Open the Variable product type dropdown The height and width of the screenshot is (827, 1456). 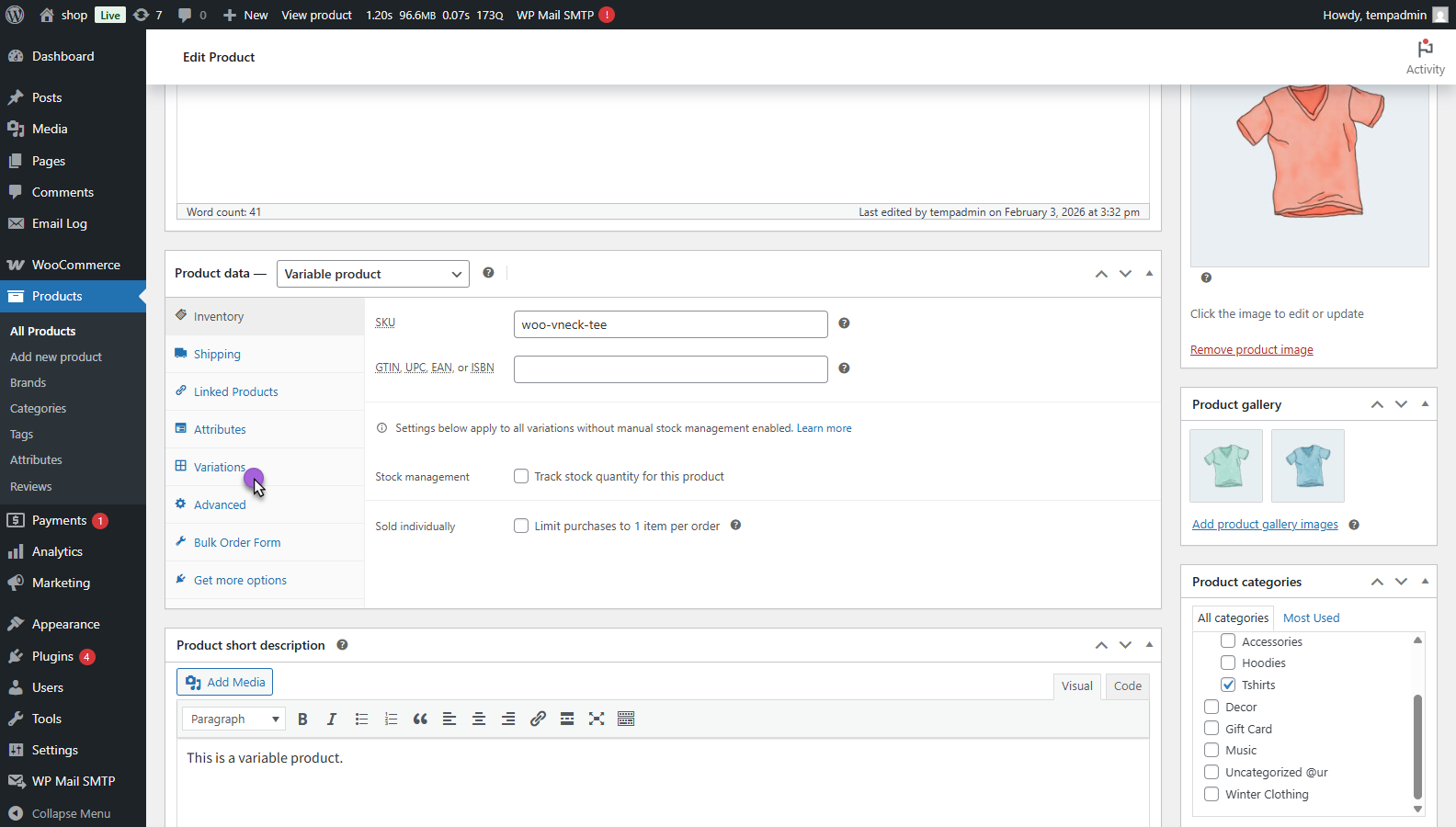point(372,274)
